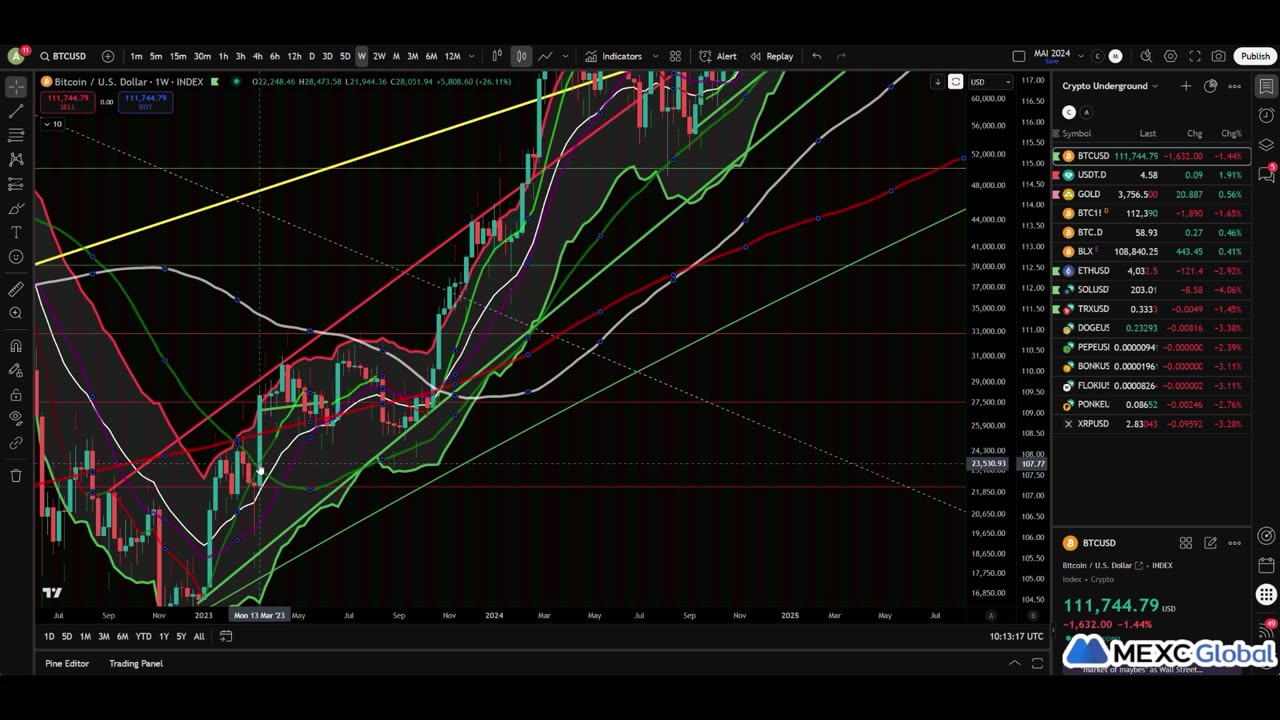Click the redo arrow
Image resolution: width=1280 pixels, height=720 pixels.
(x=841, y=56)
